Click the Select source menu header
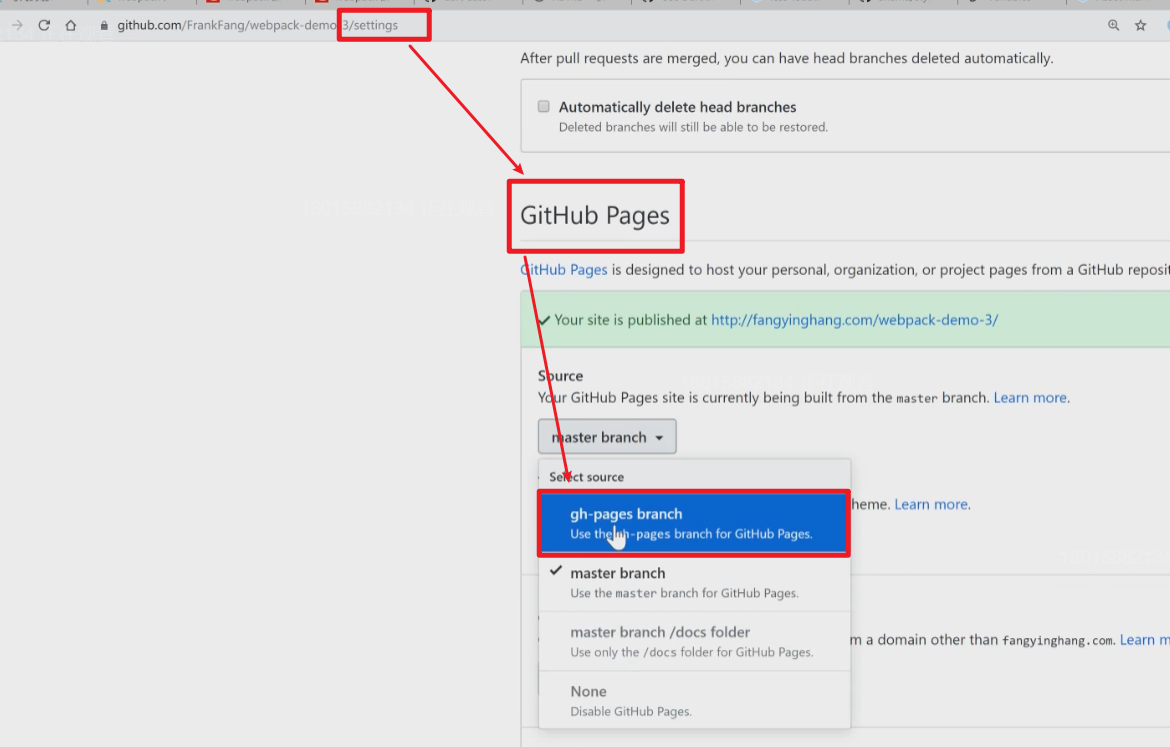This screenshot has height=747, width=1170. [x=586, y=477]
